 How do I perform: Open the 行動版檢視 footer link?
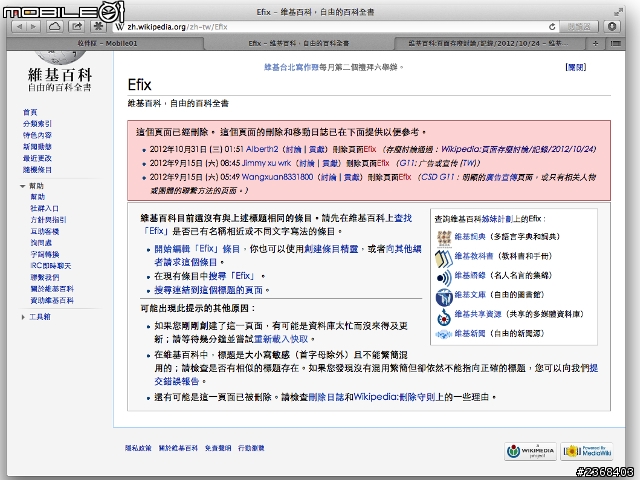tap(251, 448)
